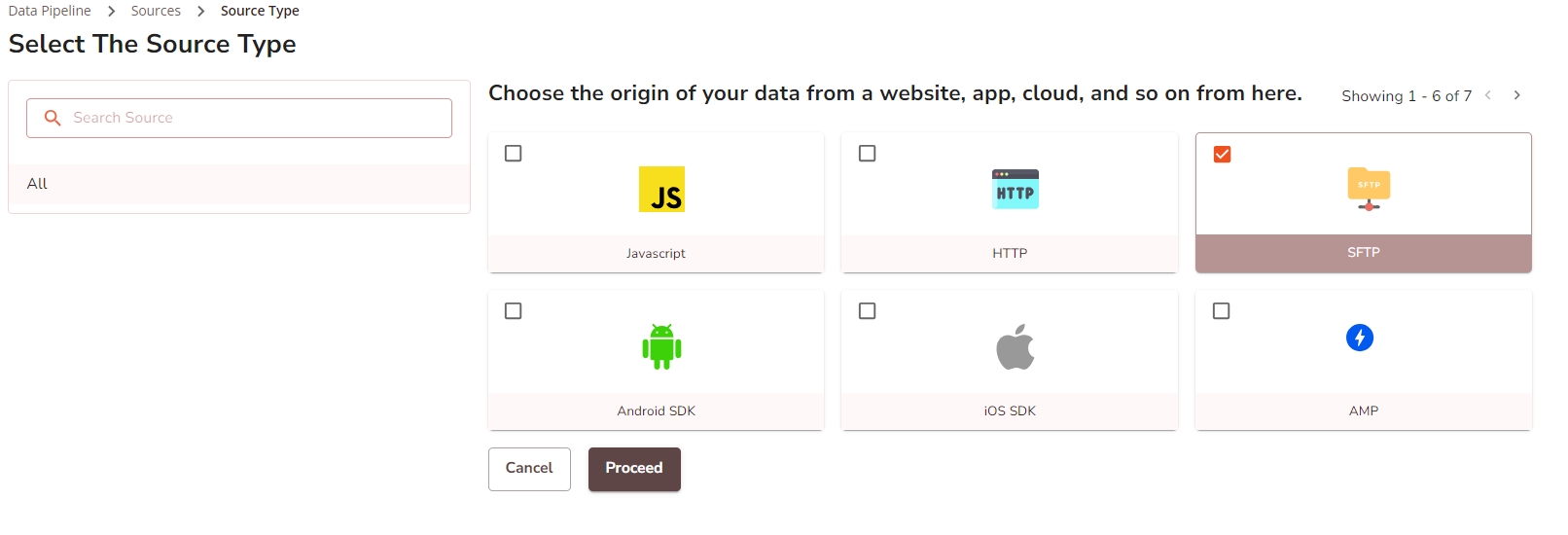The height and width of the screenshot is (535, 1568).
Task: Select the HTTP source checkbox
Action: point(868,154)
